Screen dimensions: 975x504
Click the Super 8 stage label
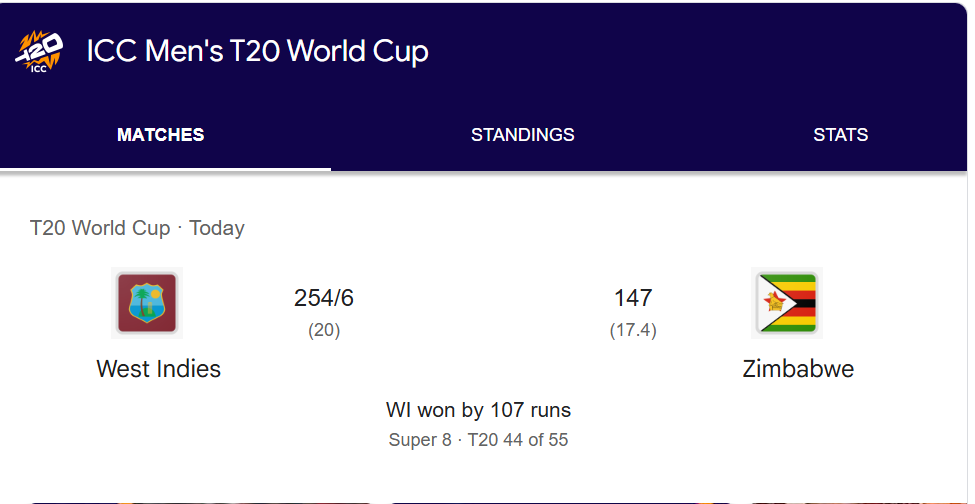(420, 440)
